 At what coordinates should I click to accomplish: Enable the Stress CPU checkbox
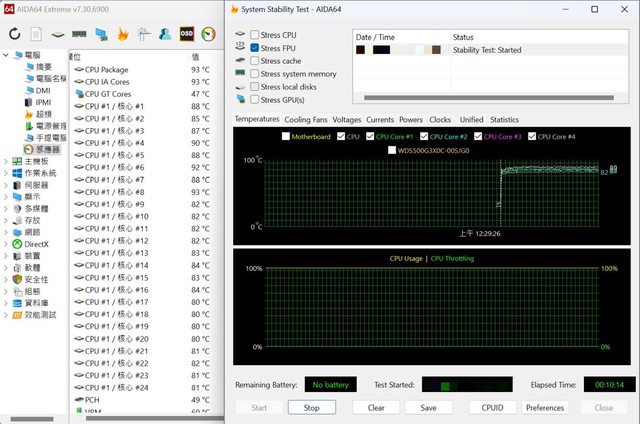point(255,35)
